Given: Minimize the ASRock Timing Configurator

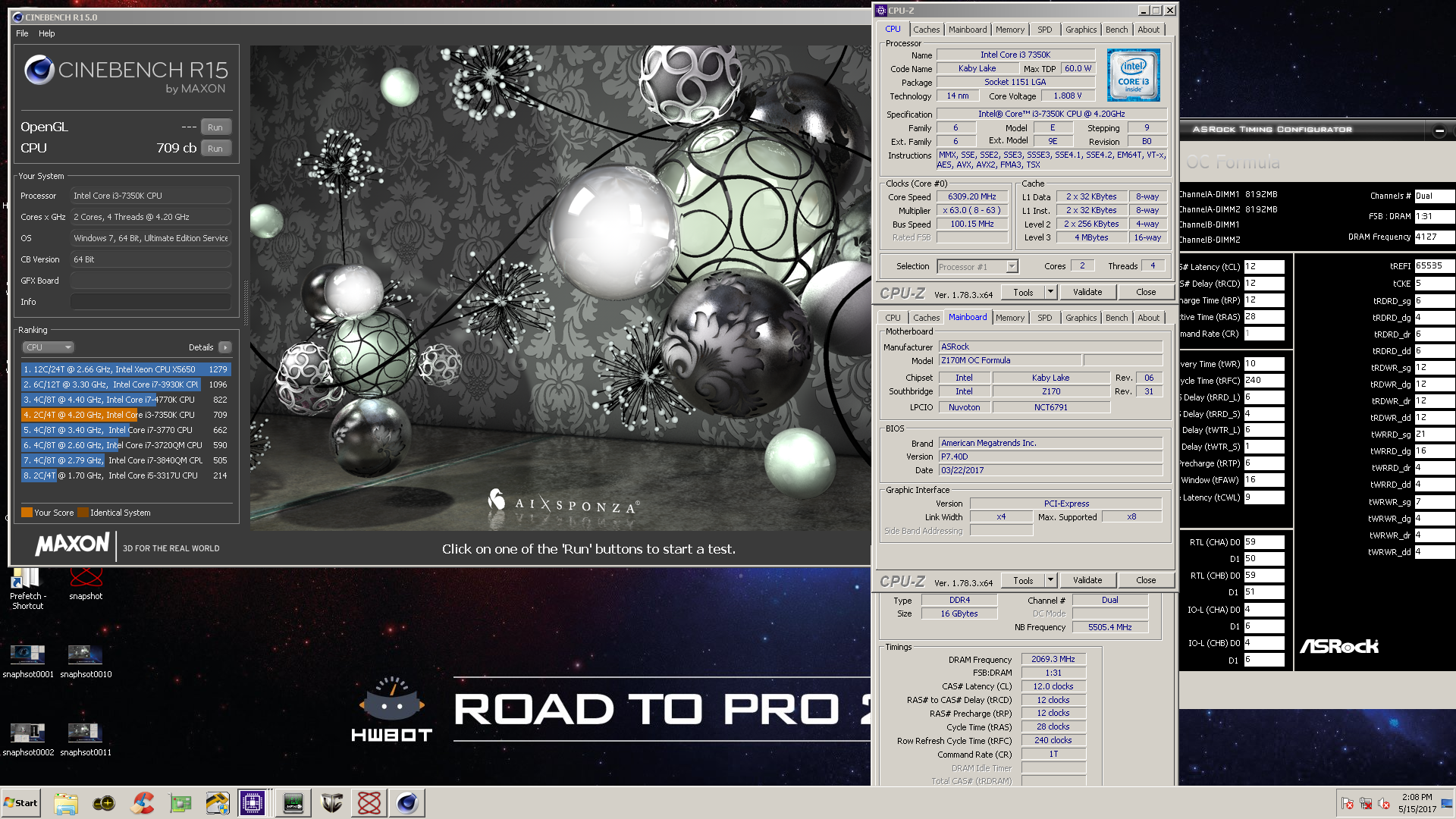Looking at the screenshot, I should [1439, 130].
